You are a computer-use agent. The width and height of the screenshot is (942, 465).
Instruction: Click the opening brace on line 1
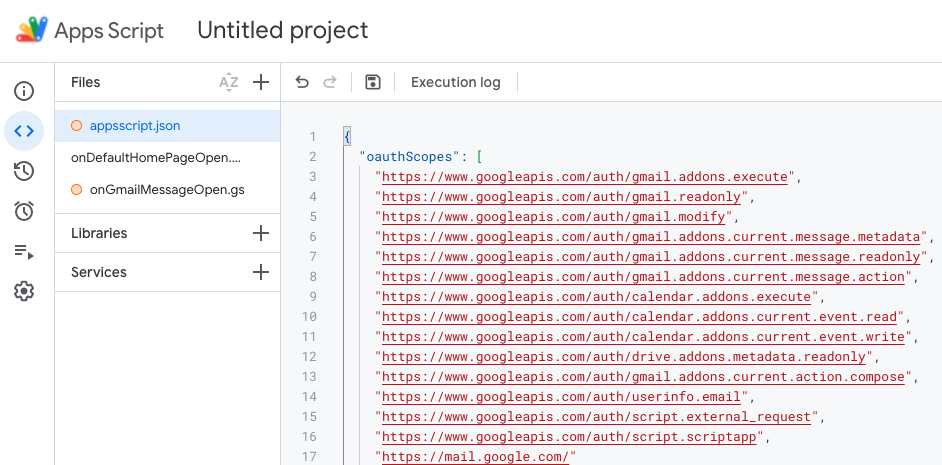coord(347,137)
